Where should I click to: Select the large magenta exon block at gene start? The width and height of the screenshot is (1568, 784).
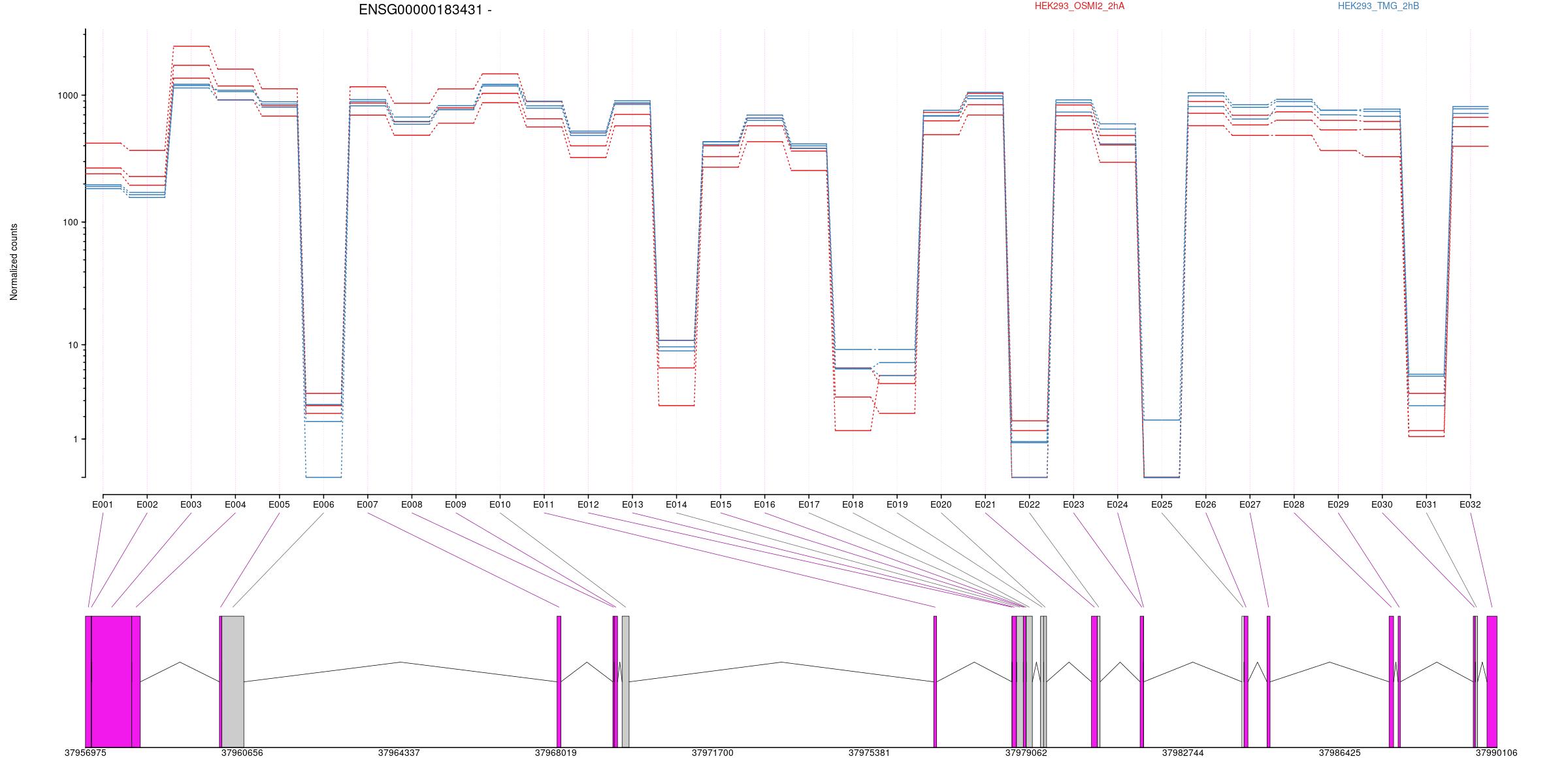pos(112,681)
